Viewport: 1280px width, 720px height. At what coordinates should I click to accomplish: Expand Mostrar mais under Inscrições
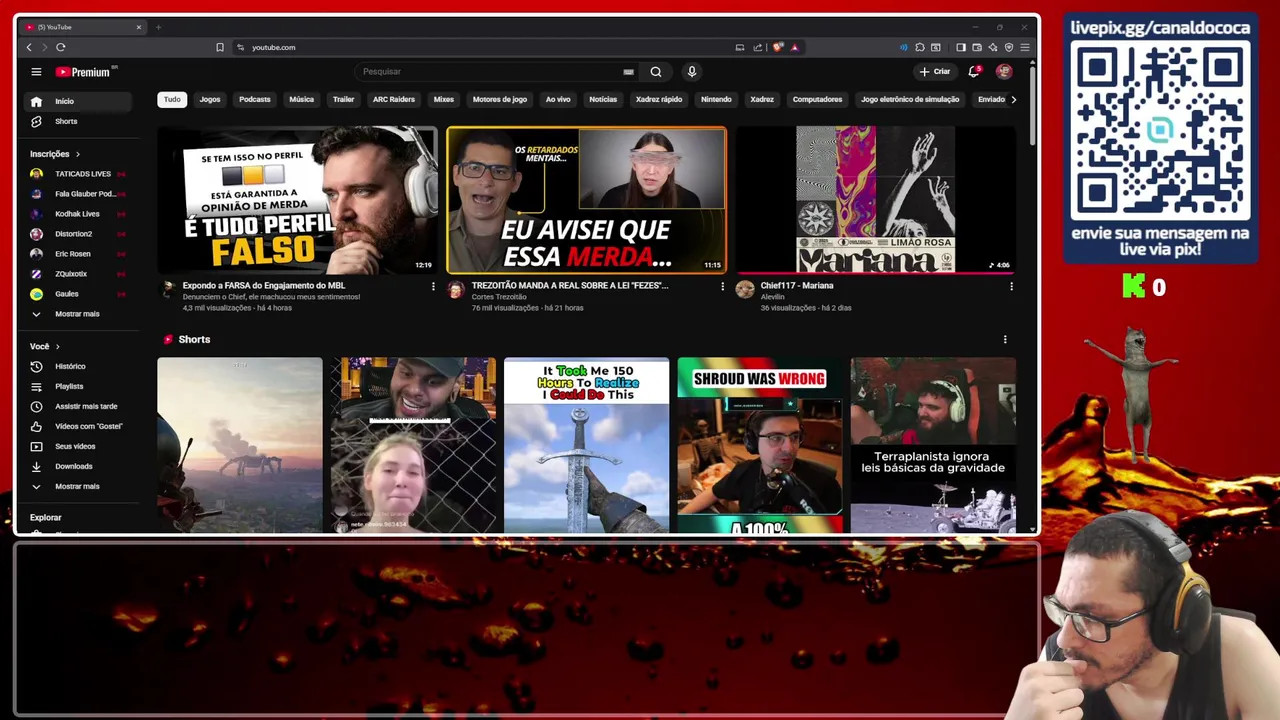[x=78, y=314]
